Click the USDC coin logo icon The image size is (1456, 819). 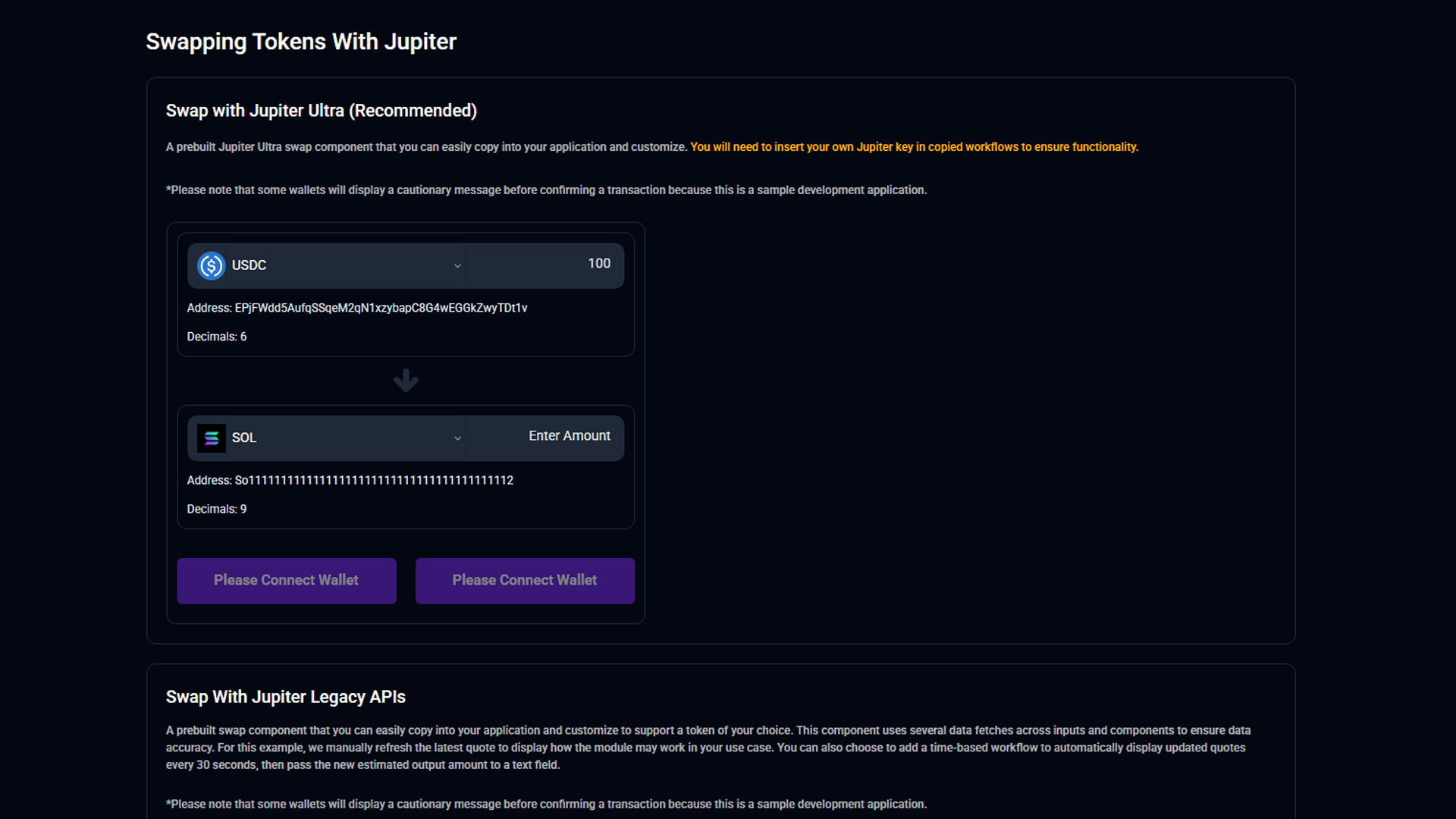click(211, 265)
